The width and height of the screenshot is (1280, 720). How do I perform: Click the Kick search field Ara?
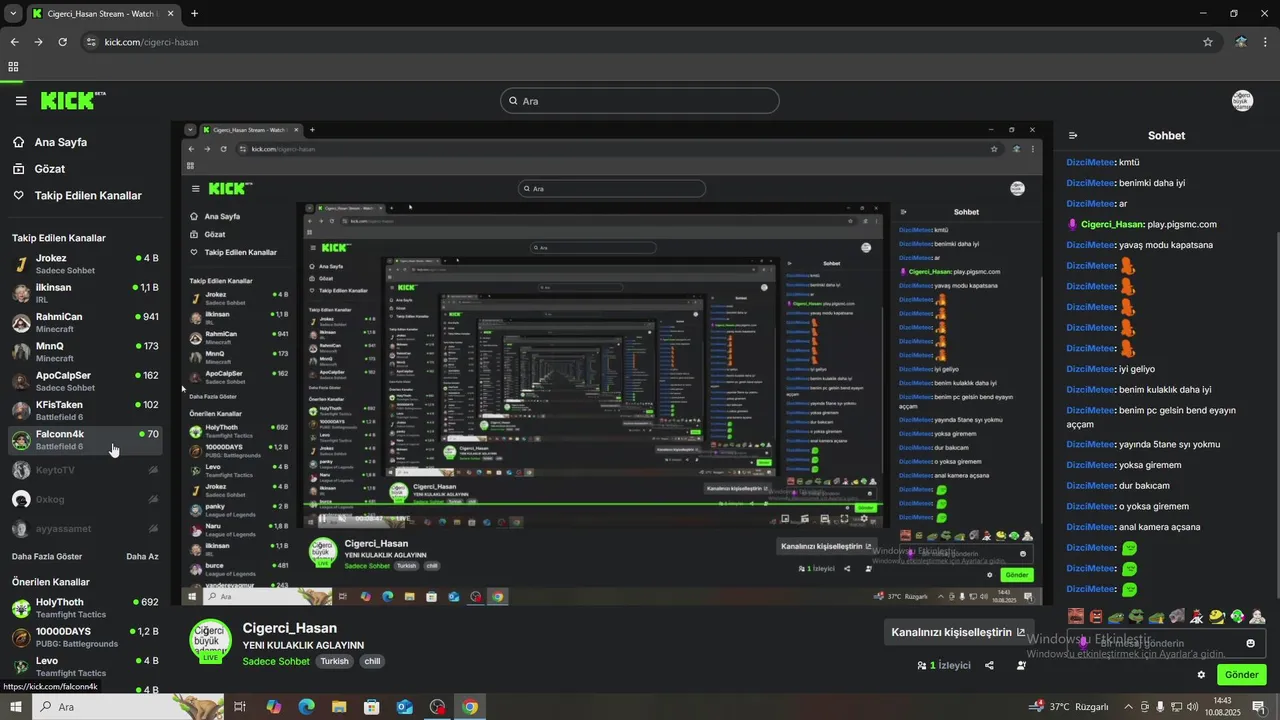639,101
